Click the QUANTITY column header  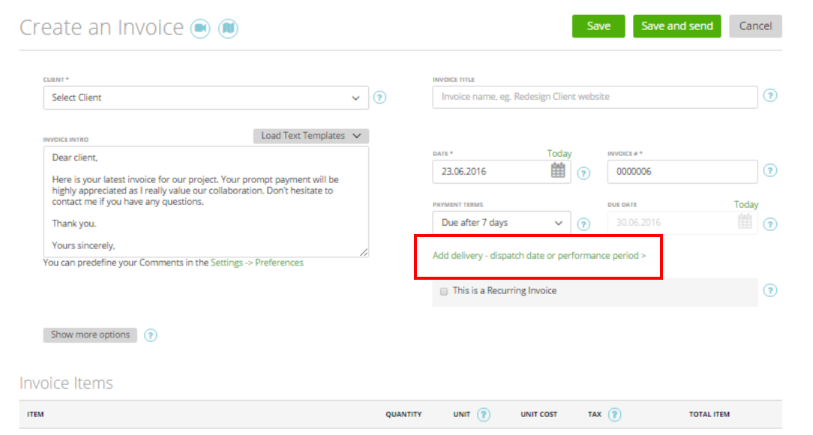click(x=403, y=414)
